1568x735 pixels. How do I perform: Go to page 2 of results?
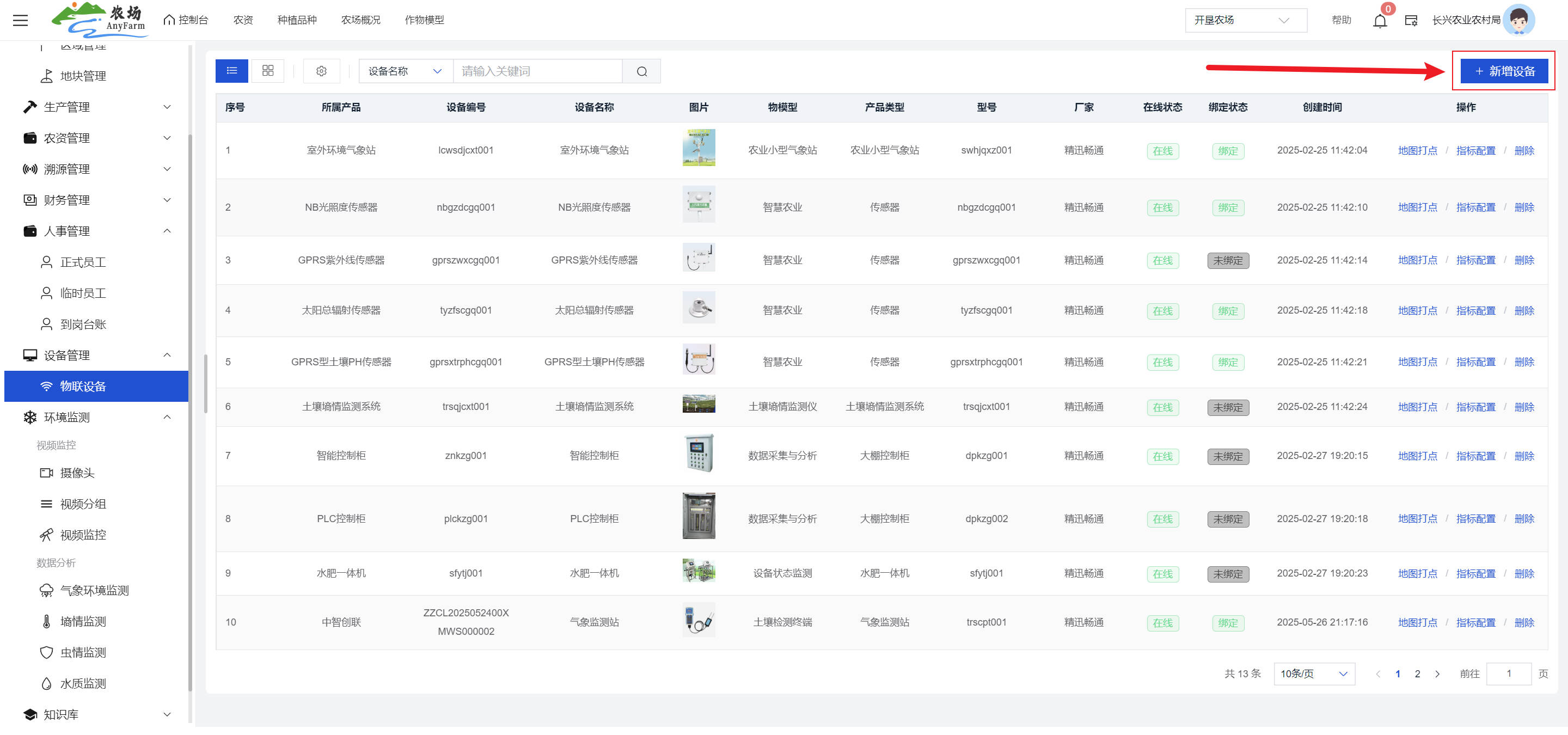[x=1417, y=673]
